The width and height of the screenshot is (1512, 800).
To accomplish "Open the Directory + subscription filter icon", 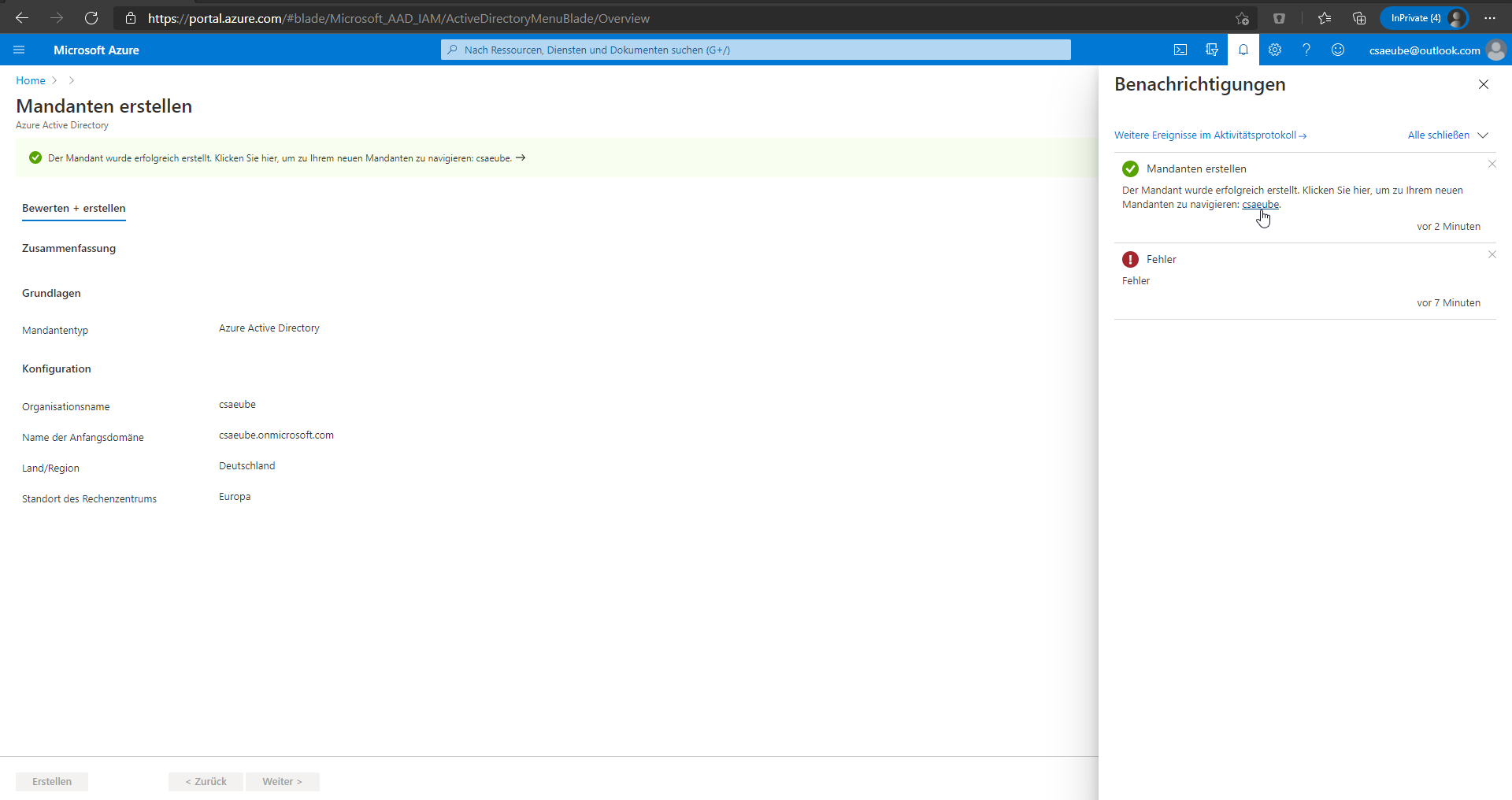I will [1212, 50].
